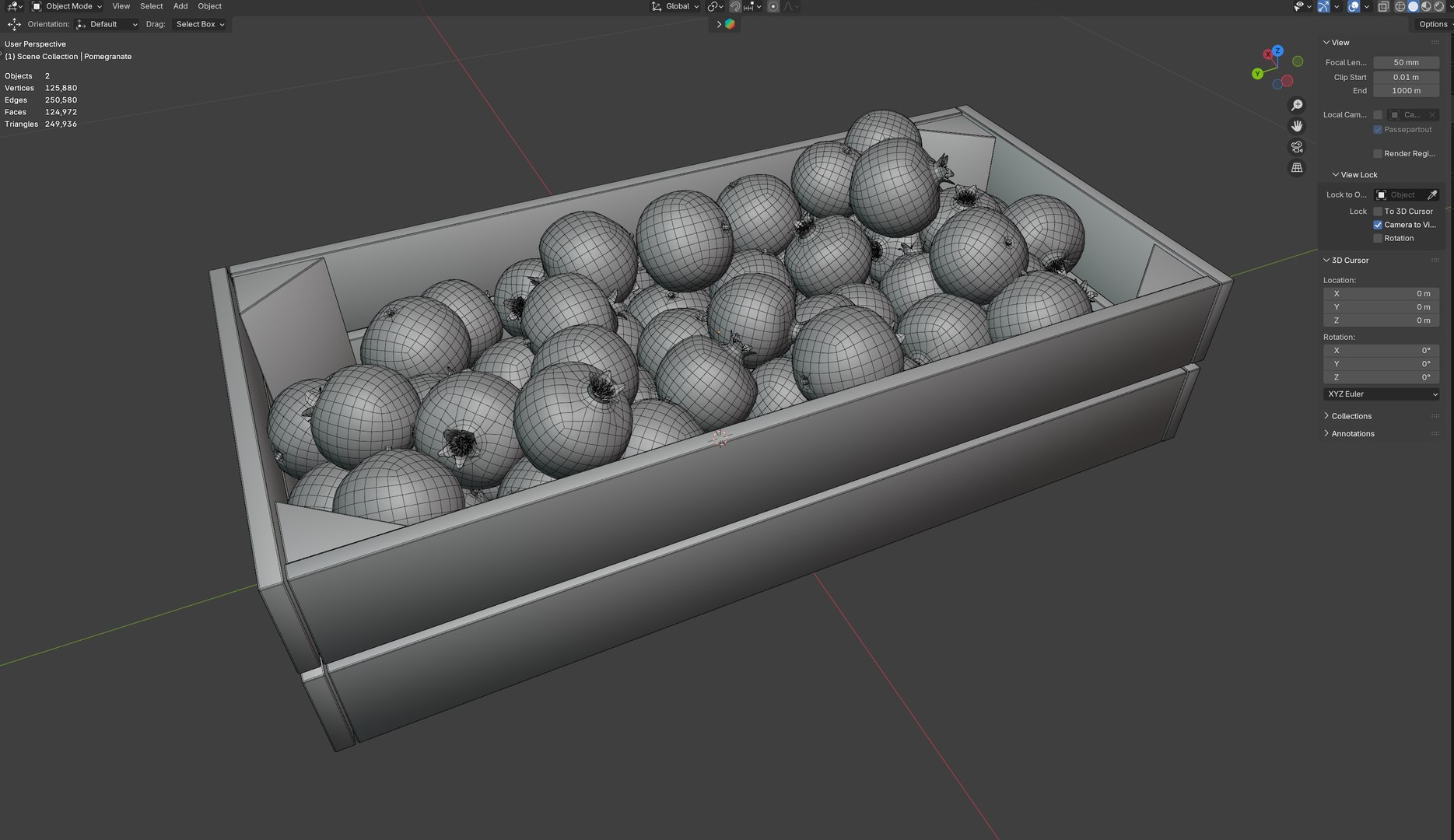Click the Z axis on navigation gizmo

click(1277, 51)
